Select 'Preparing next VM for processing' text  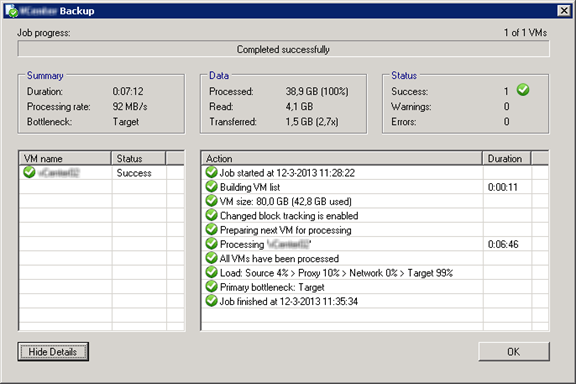click(285, 230)
